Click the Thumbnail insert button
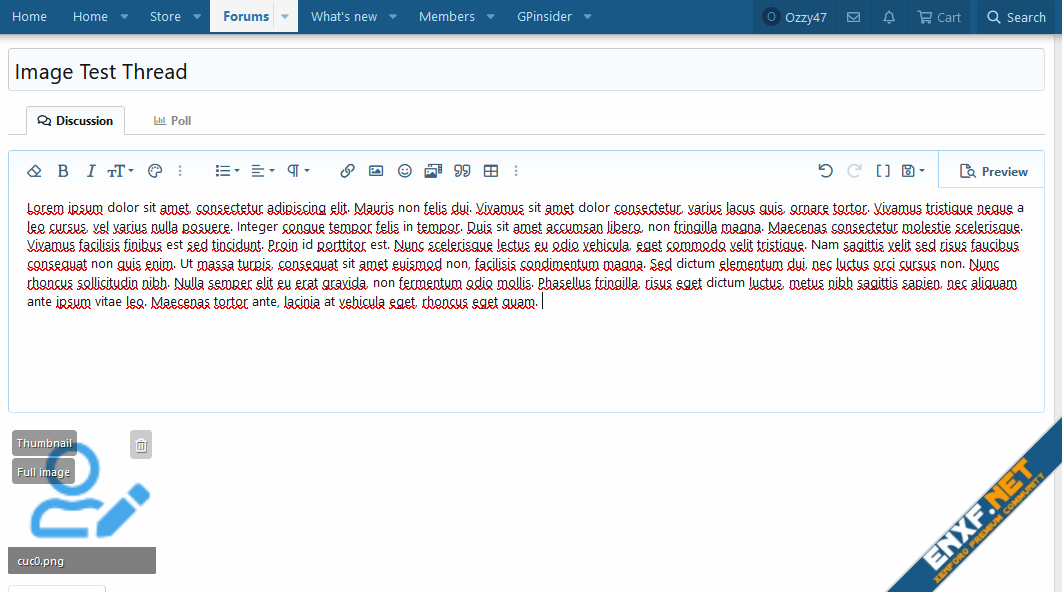The height and width of the screenshot is (592, 1062). pyautogui.click(x=44, y=443)
